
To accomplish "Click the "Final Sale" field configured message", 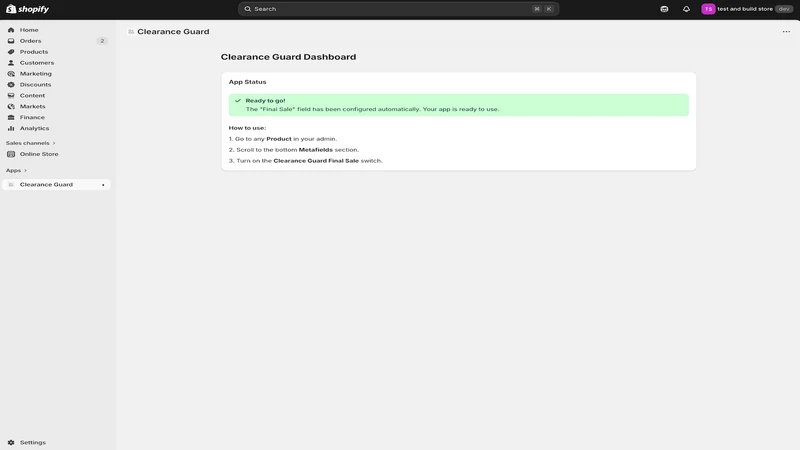I will coord(372,109).
